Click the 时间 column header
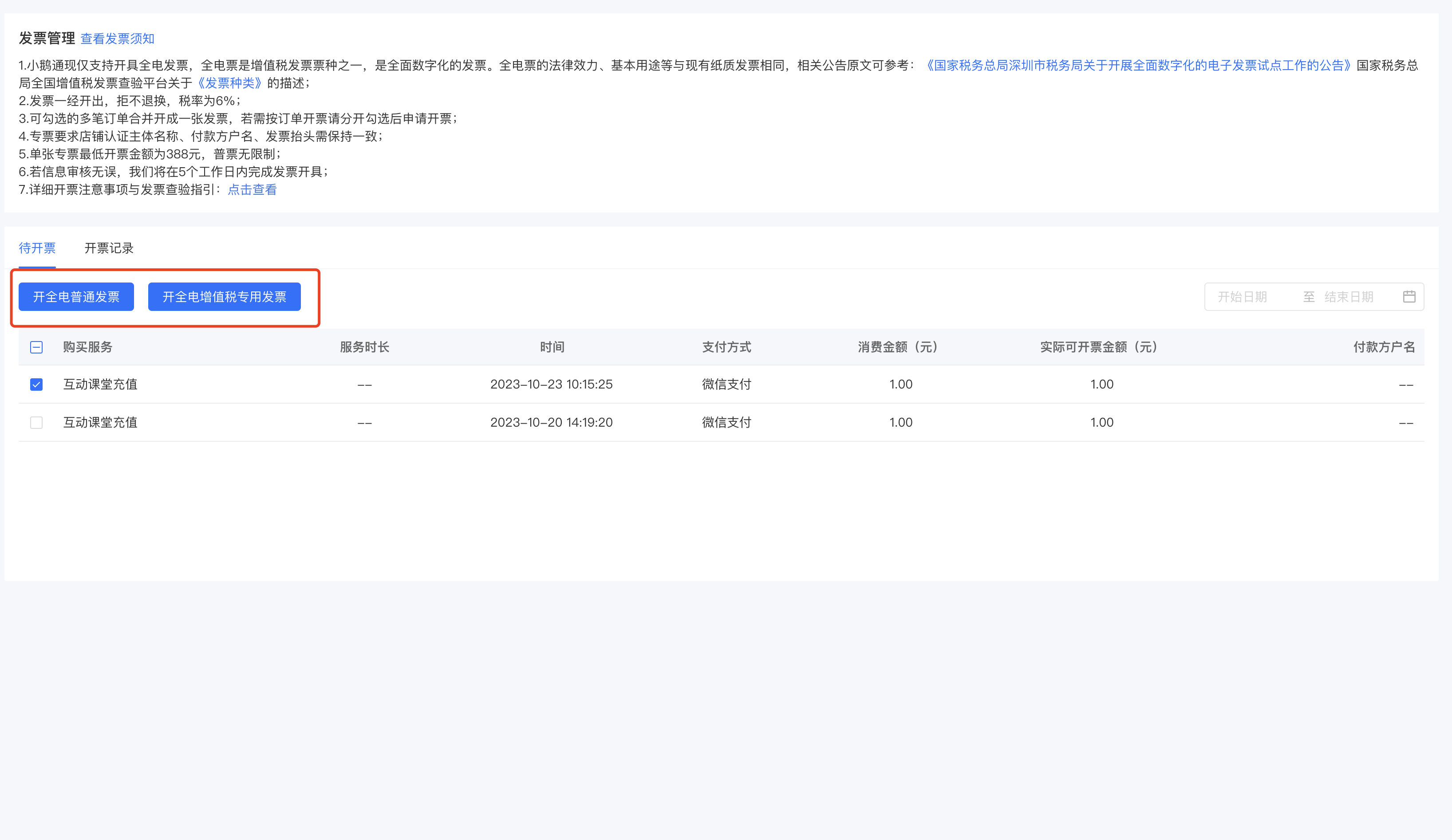The width and height of the screenshot is (1452, 840). click(x=552, y=347)
